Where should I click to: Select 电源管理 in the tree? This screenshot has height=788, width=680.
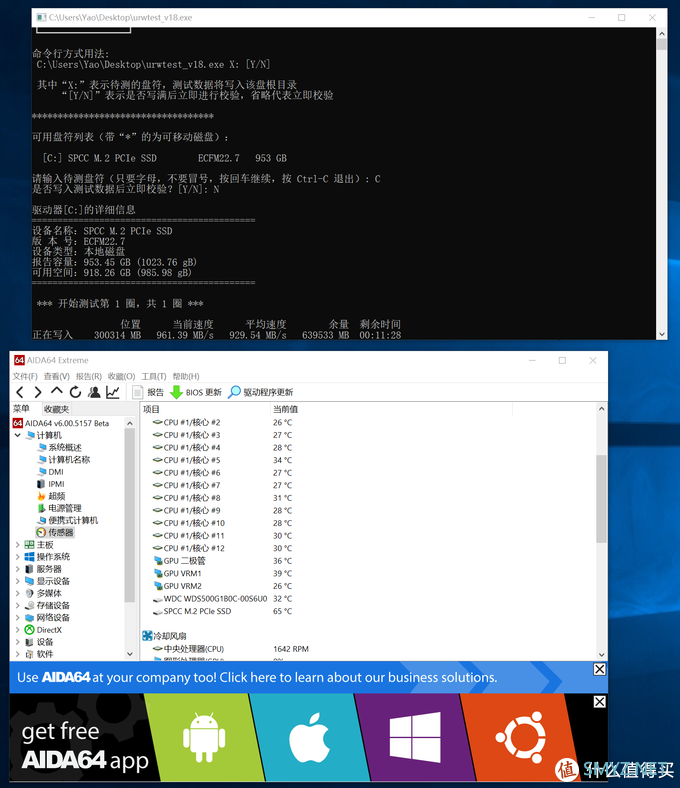pos(65,508)
